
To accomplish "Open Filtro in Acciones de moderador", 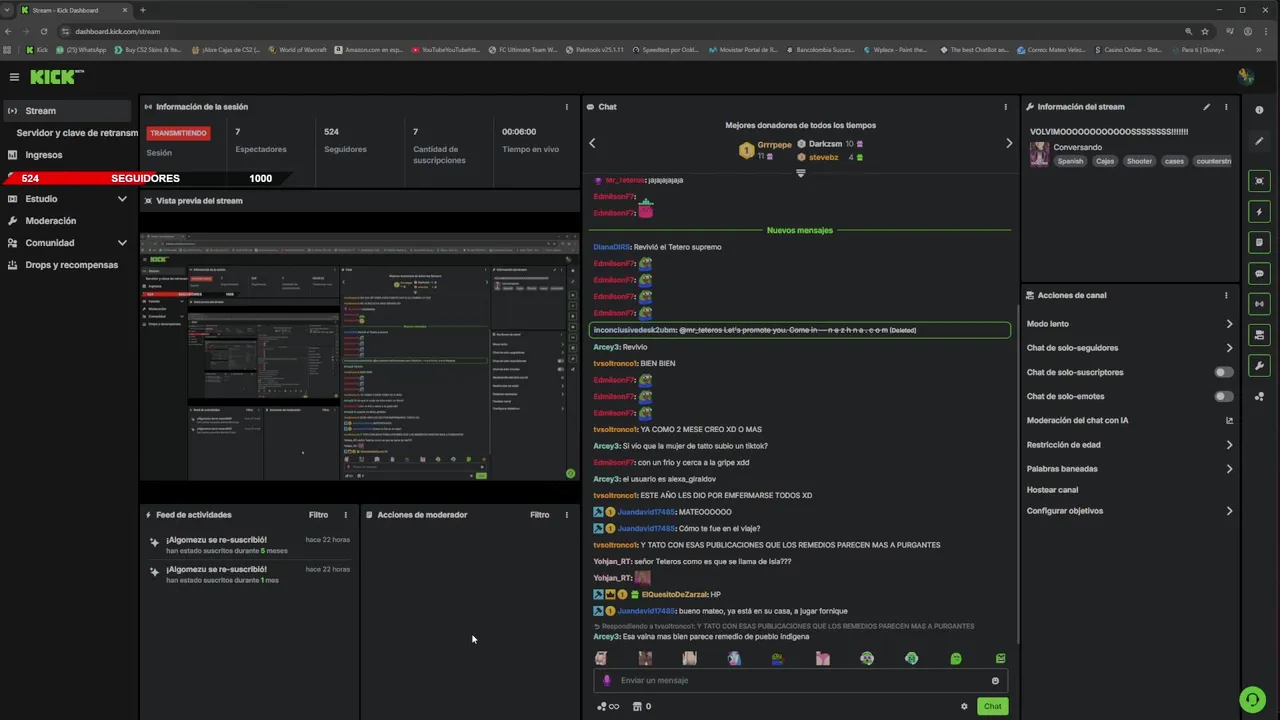I will pyautogui.click(x=540, y=515).
